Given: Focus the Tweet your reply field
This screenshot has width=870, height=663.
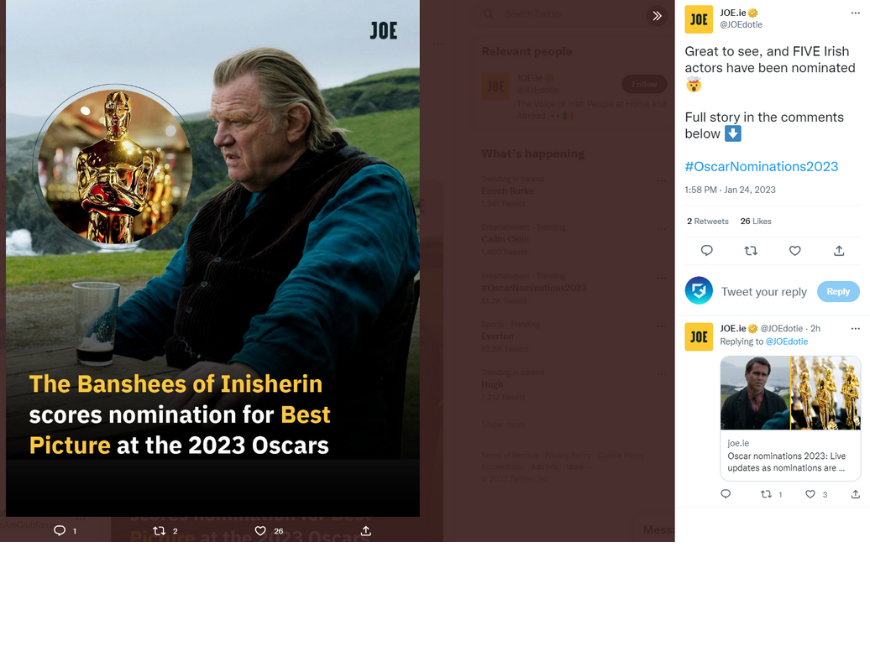Looking at the screenshot, I should [x=764, y=292].
